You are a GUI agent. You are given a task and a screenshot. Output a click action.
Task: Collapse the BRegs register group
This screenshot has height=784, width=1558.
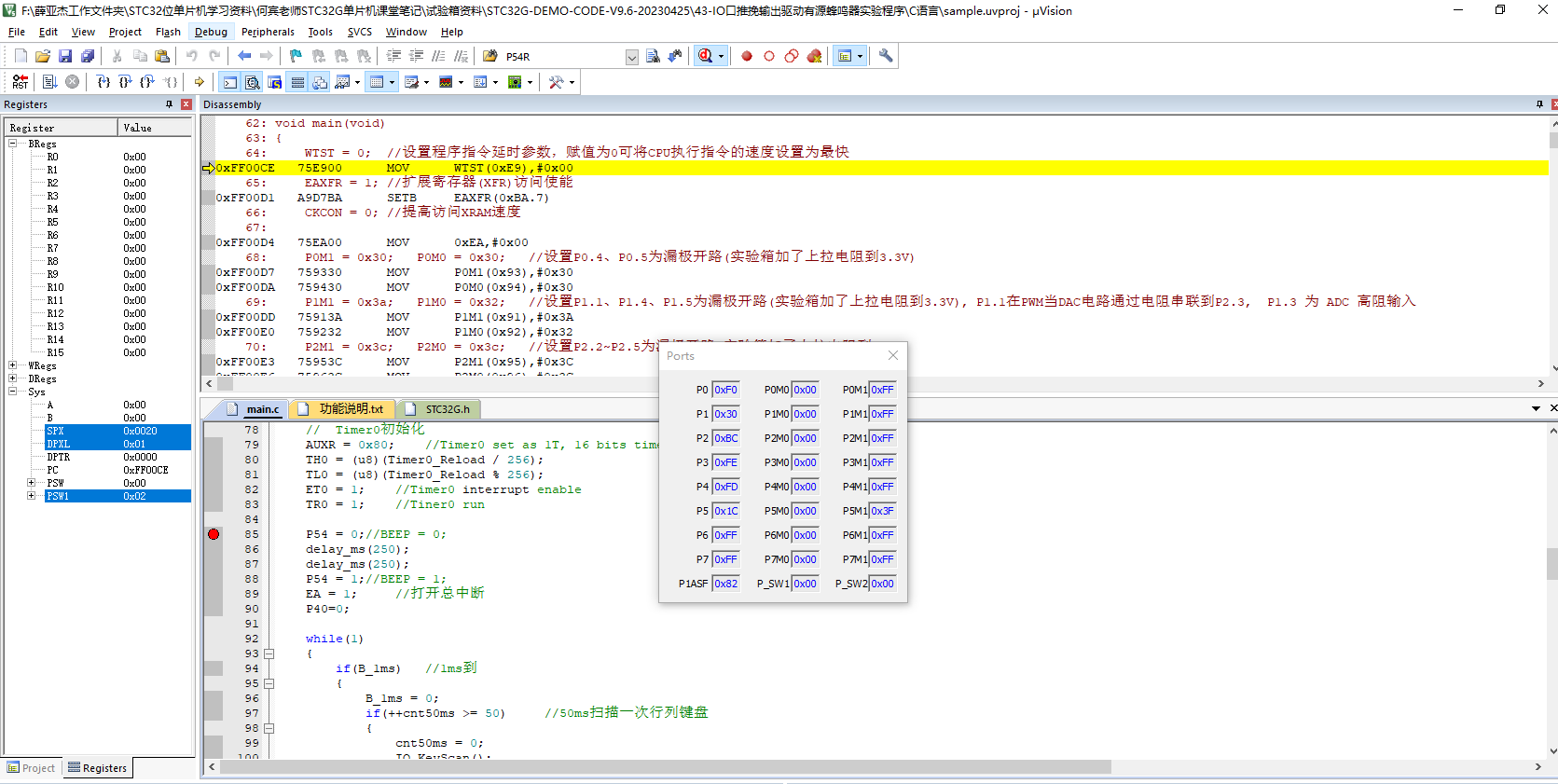pos(12,144)
